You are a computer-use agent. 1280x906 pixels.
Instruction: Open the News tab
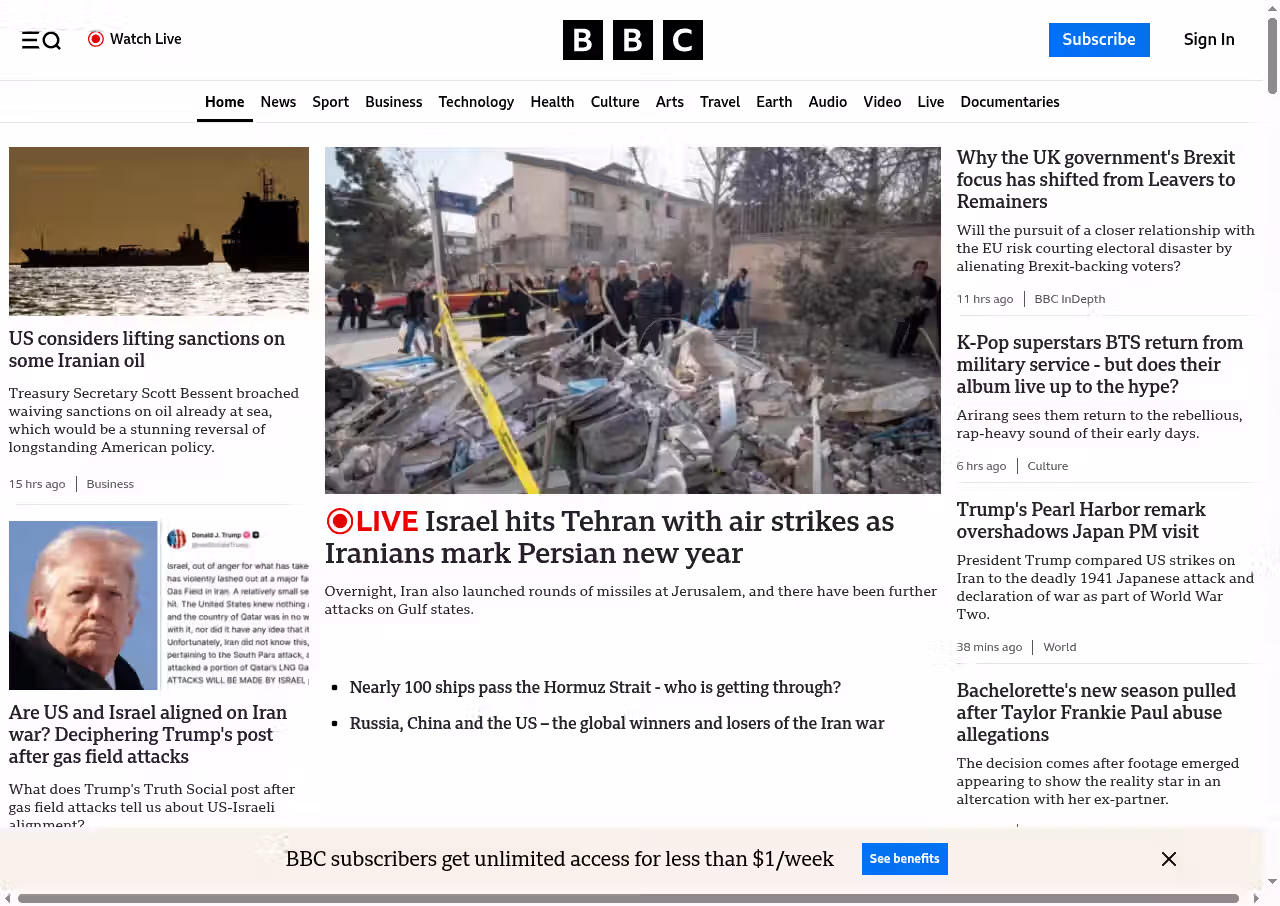tap(278, 102)
